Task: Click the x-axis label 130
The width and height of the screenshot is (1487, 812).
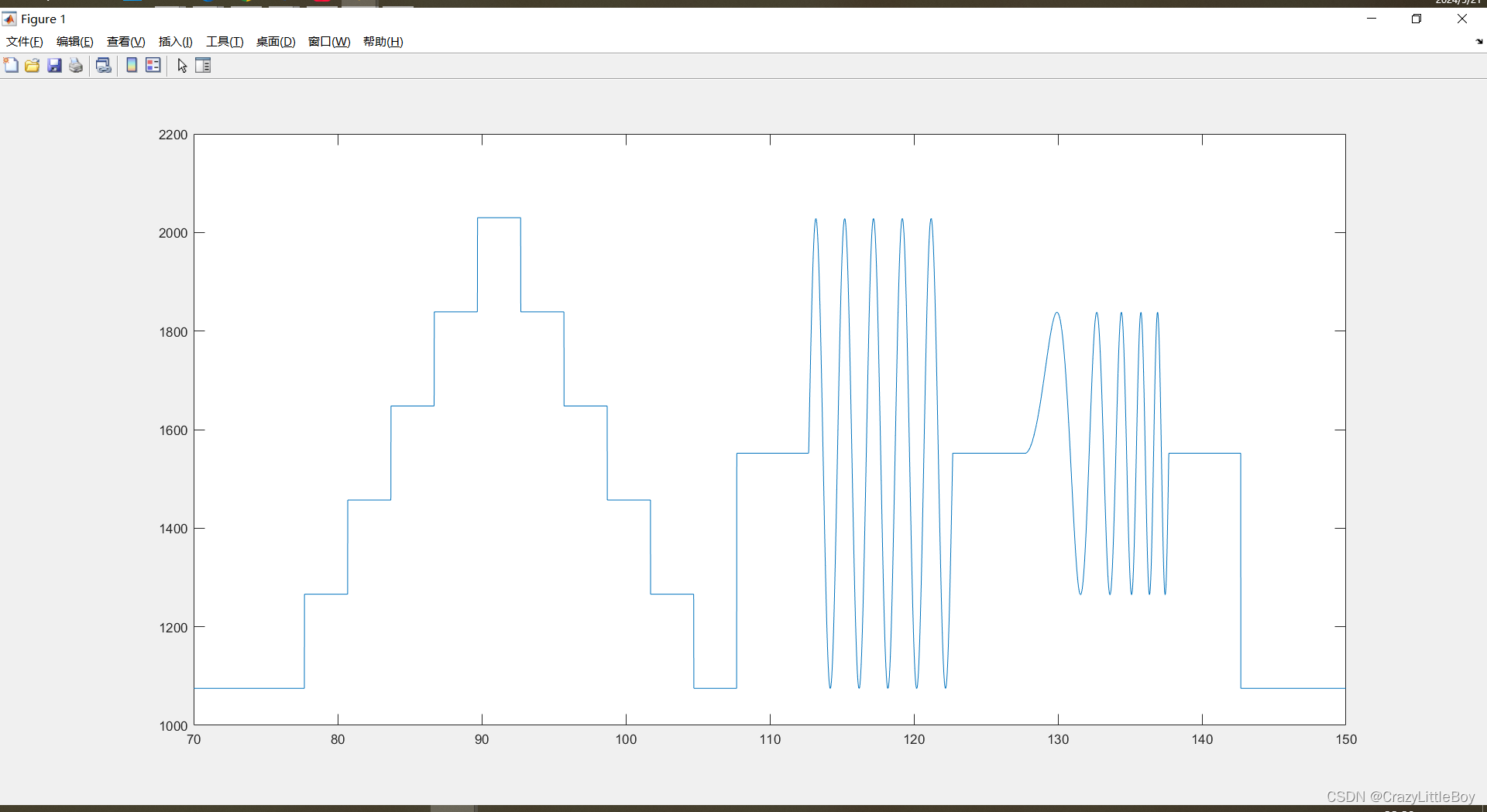Action: point(1058,739)
